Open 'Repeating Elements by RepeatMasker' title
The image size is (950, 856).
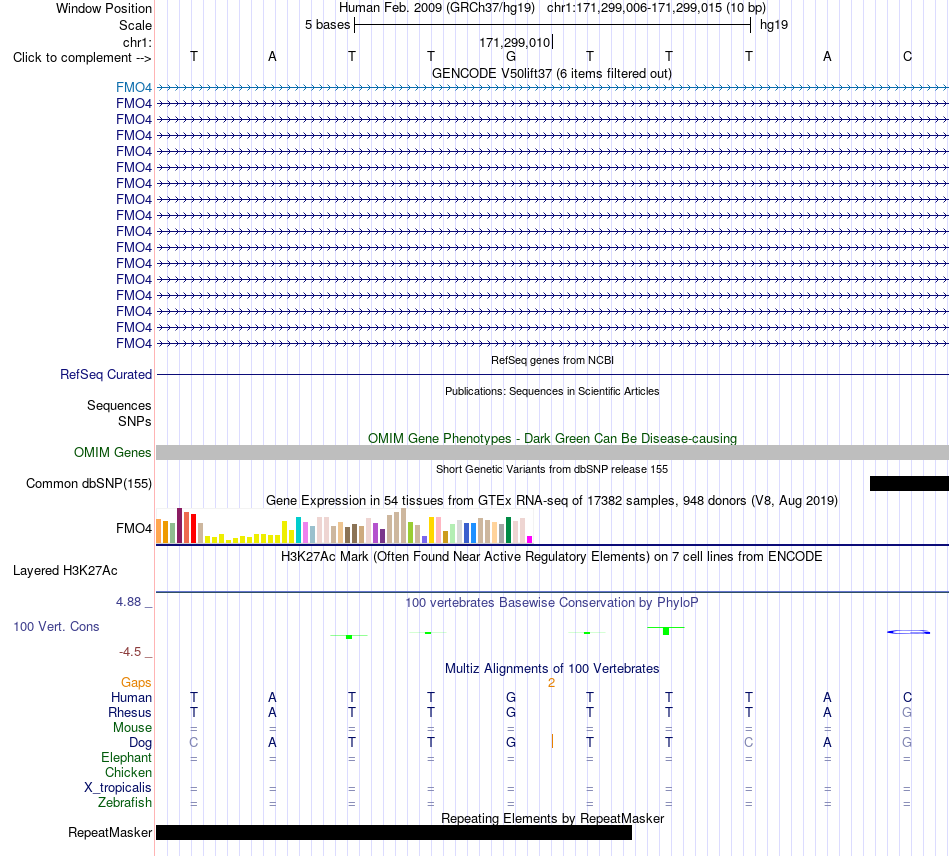point(552,818)
